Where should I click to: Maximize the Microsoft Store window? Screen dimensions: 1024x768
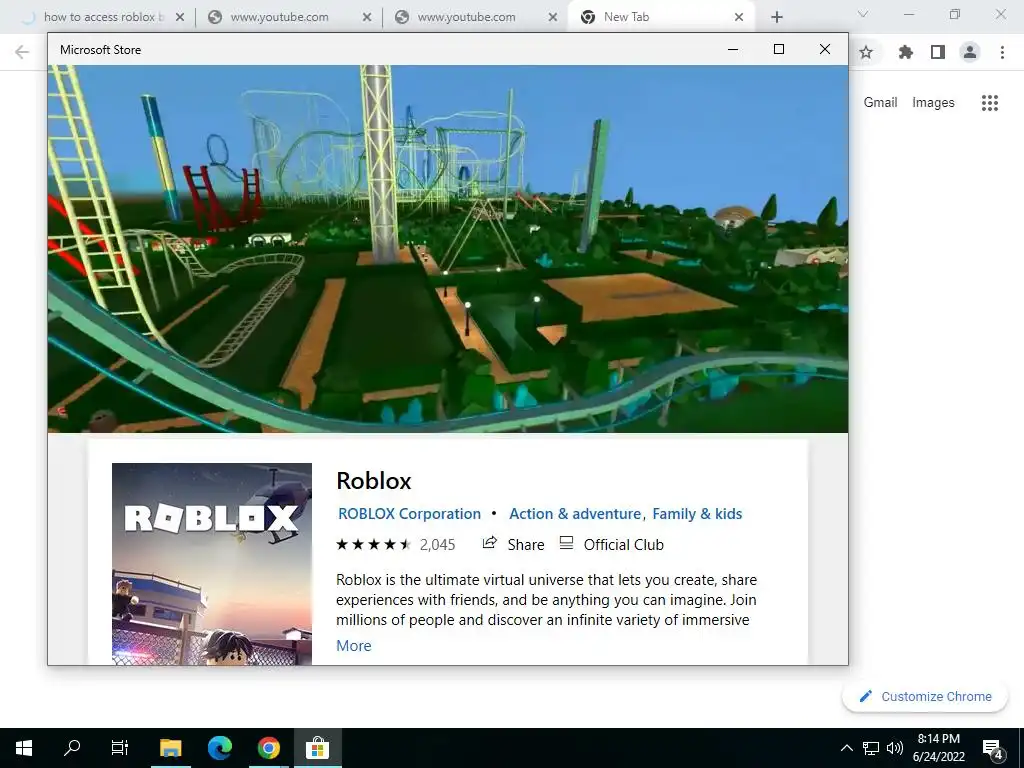(778, 49)
